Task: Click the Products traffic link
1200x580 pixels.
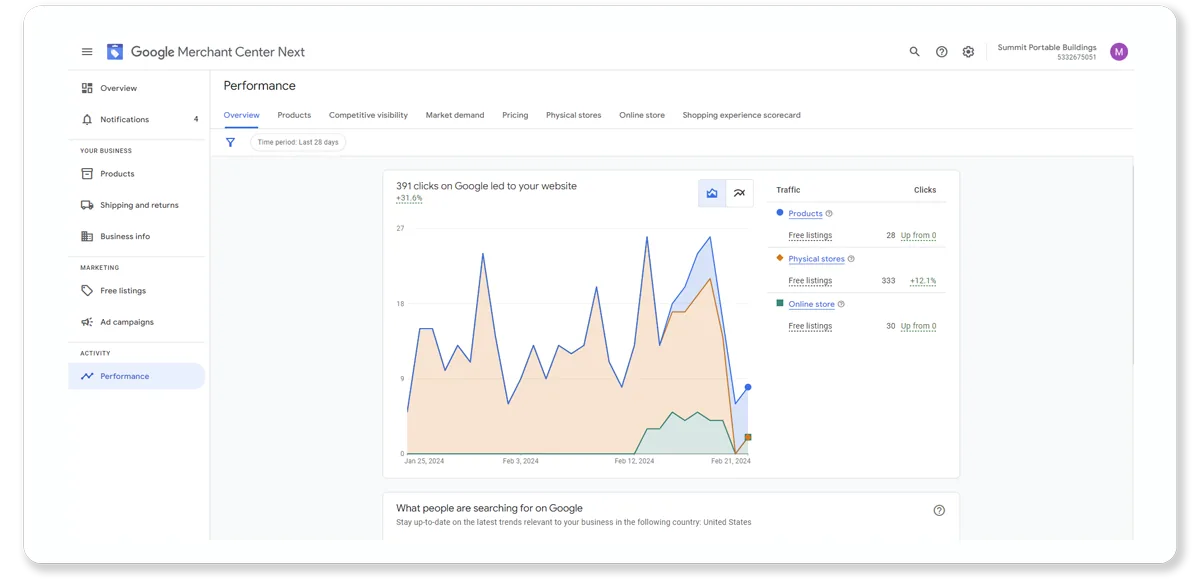Action: pyautogui.click(x=805, y=213)
